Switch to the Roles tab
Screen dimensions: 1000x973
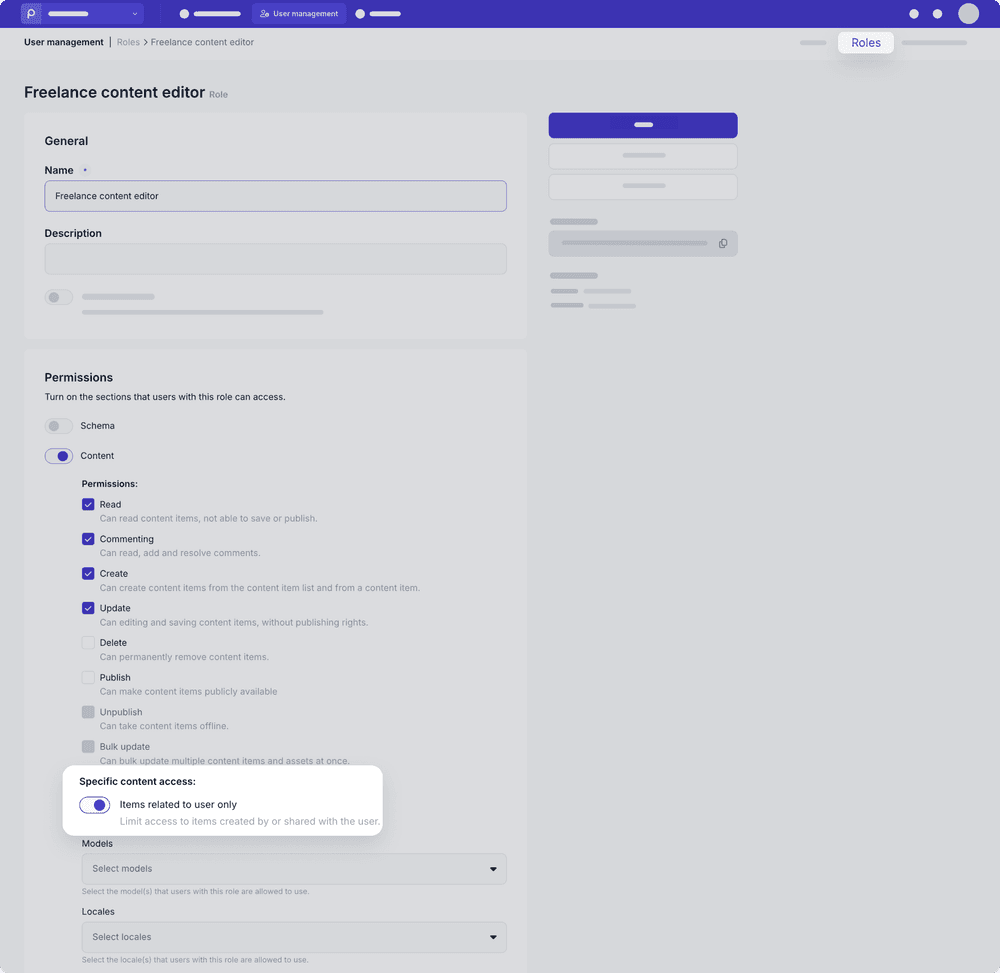[866, 43]
